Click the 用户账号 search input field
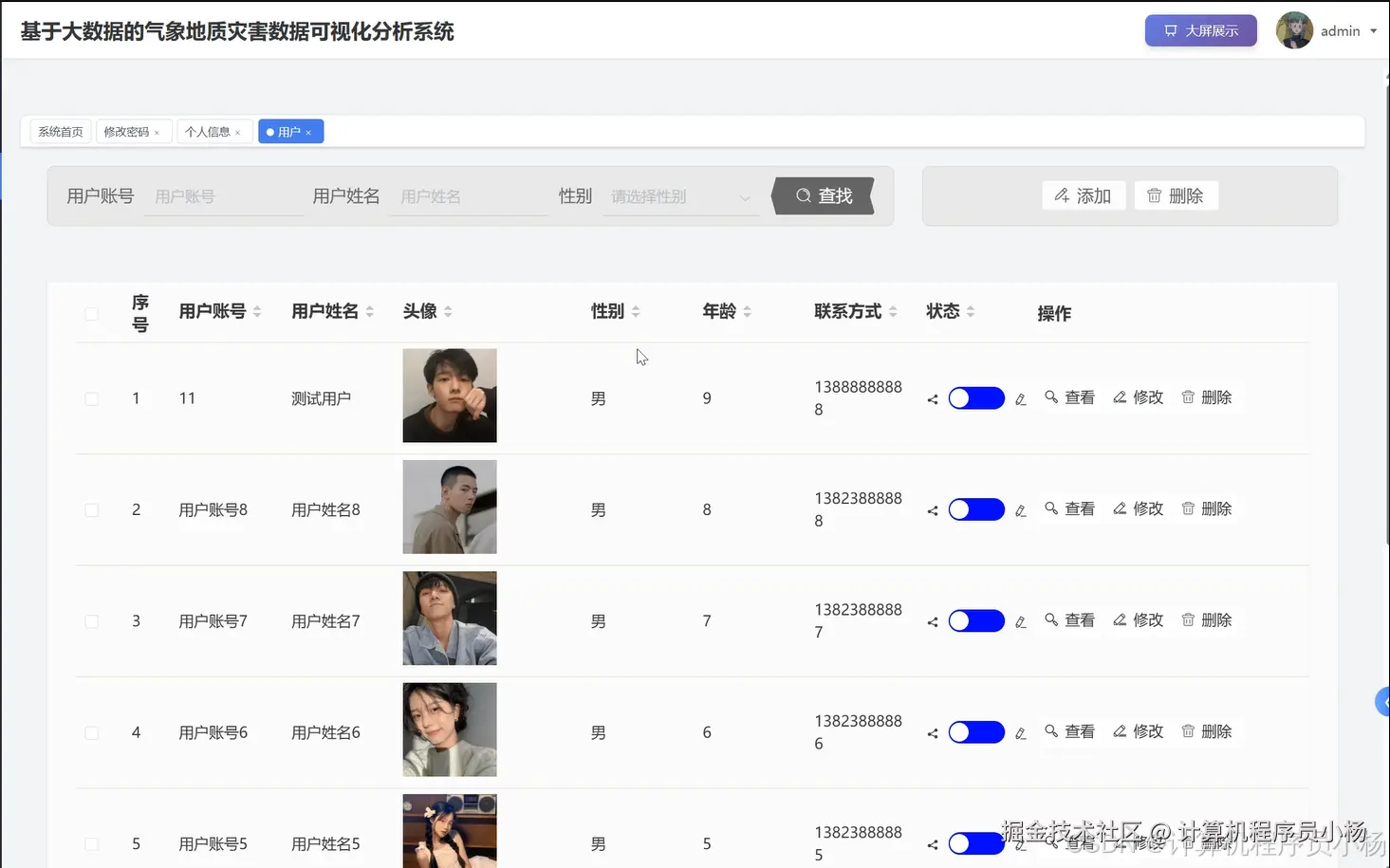Image resolution: width=1390 pixels, height=868 pixels. click(x=224, y=196)
